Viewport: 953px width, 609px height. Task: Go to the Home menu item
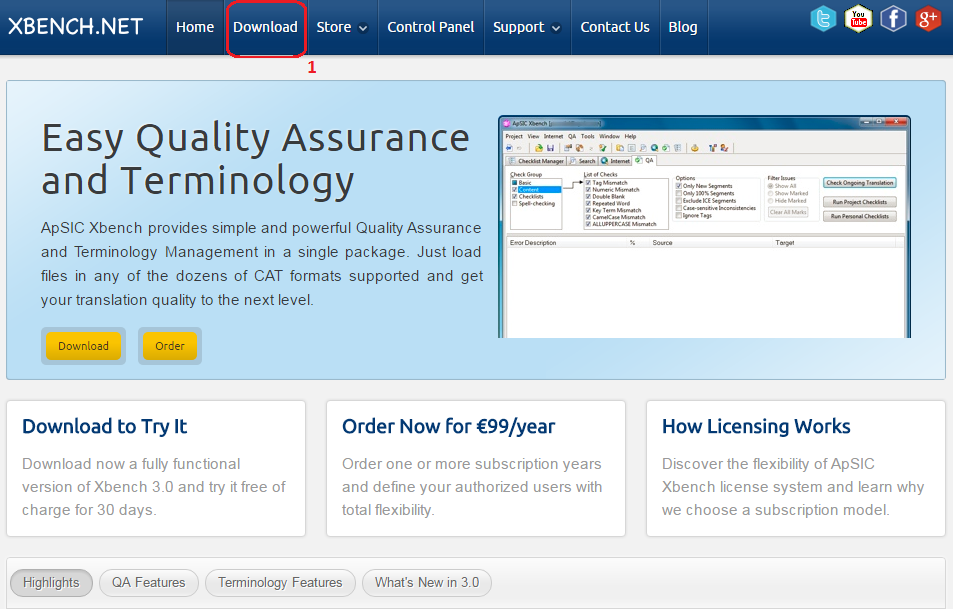[194, 27]
